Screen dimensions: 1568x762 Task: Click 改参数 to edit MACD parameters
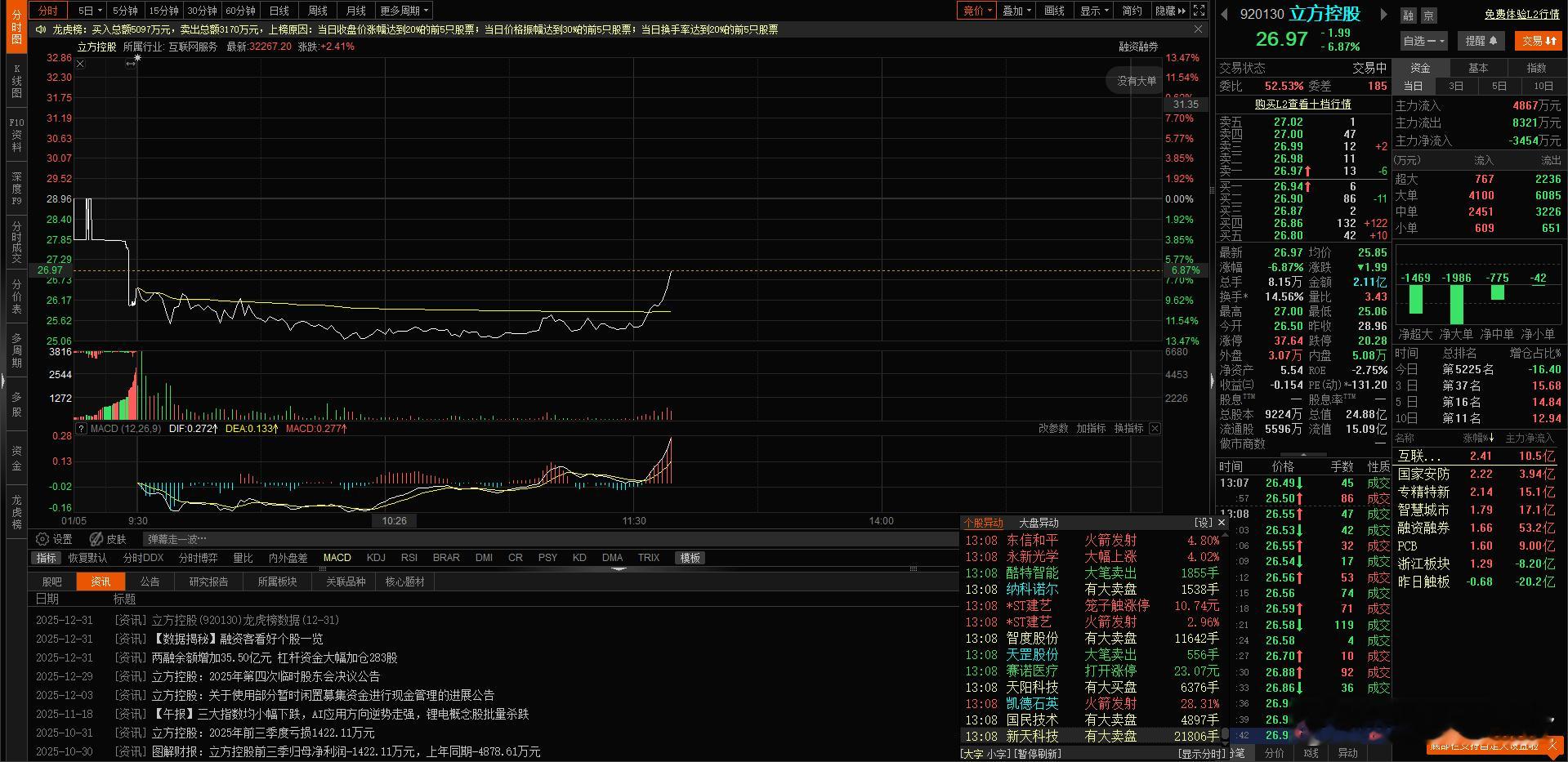point(1053,428)
